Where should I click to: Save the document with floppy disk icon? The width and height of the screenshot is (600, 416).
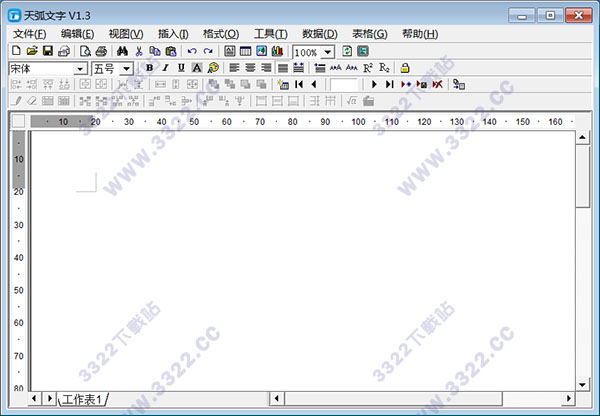pyautogui.click(x=48, y=51)
